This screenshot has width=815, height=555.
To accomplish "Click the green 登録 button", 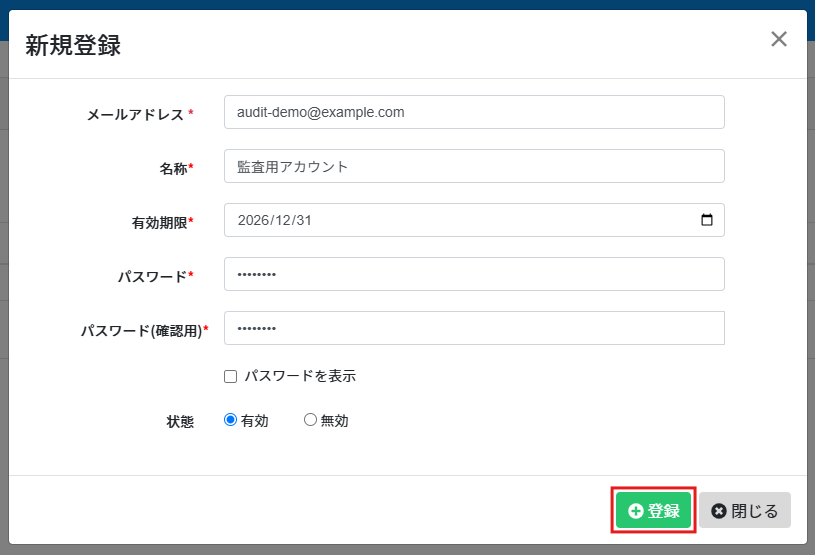I will tap(653, 510).
